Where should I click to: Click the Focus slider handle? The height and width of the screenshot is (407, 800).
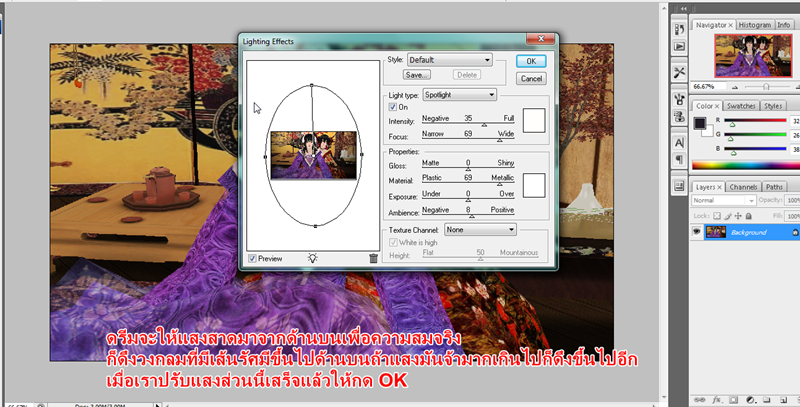(499, 140)
